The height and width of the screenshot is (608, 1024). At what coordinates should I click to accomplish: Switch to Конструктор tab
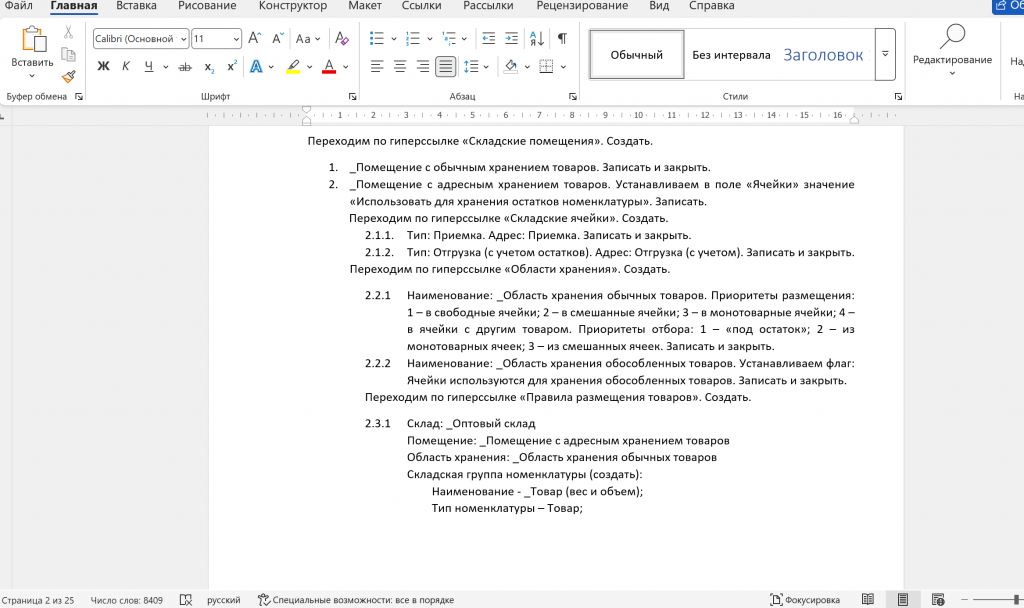(293, 6)
